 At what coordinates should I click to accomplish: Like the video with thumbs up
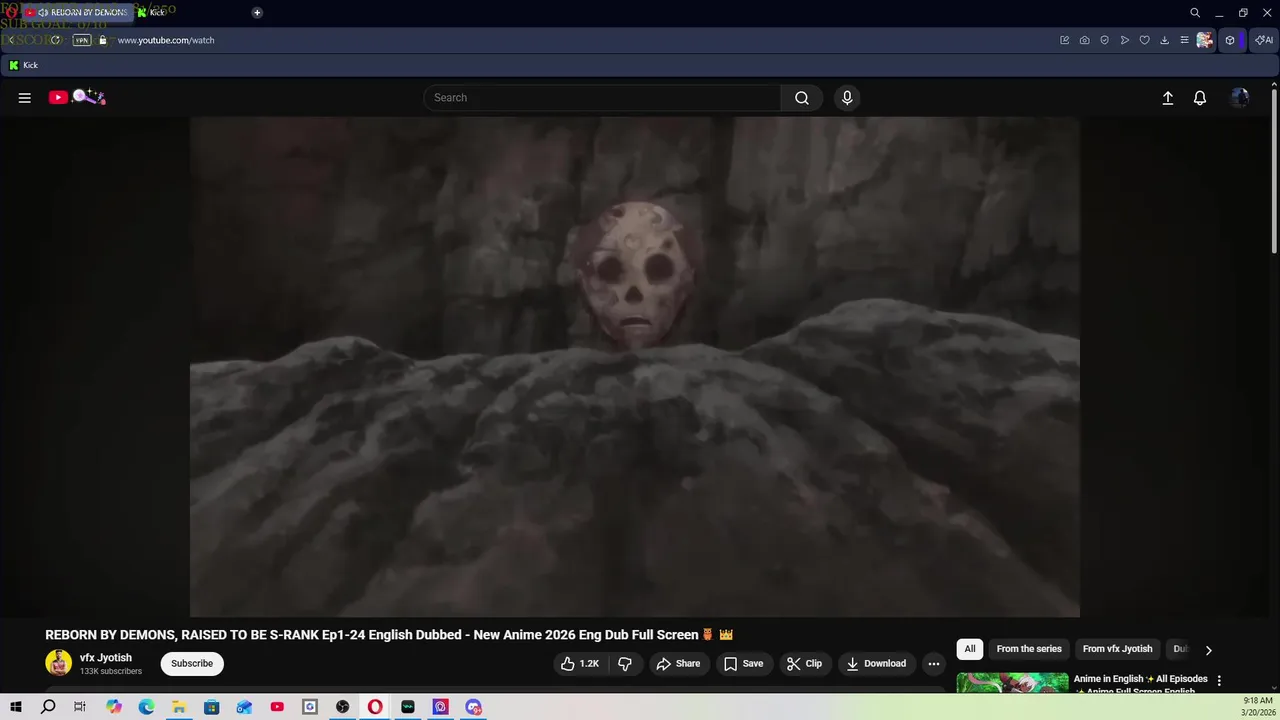pos(580,664)
